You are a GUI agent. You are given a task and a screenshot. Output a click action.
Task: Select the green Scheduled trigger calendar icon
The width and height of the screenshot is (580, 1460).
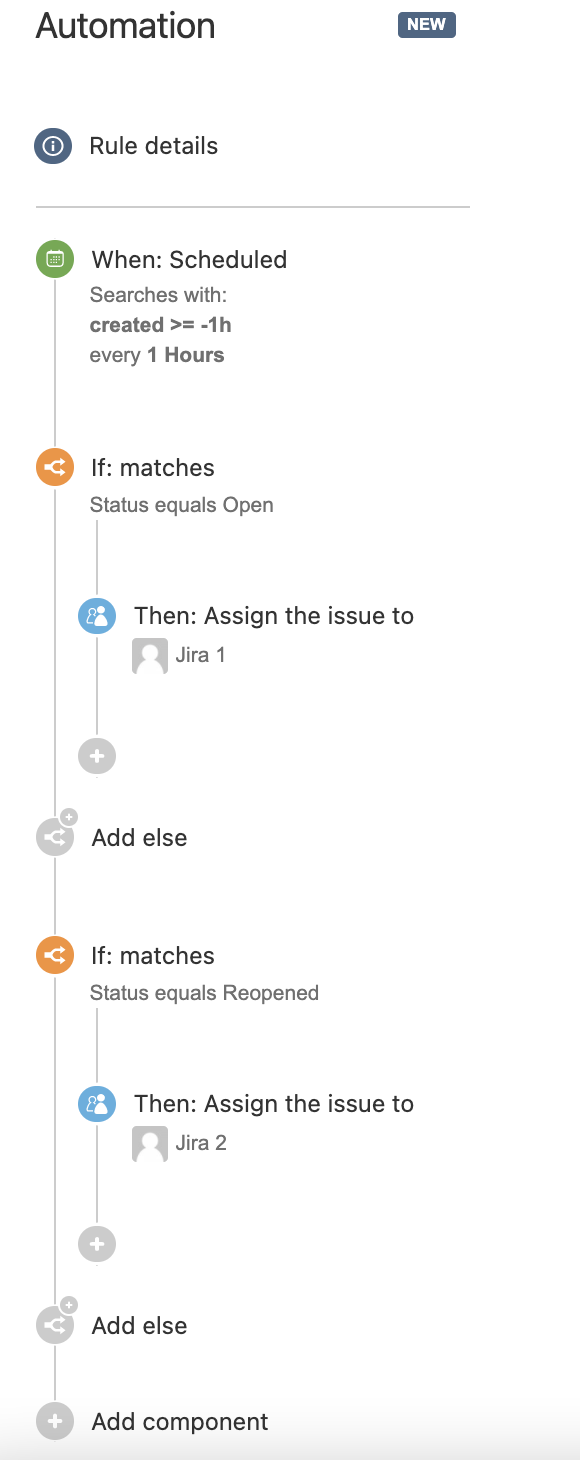click(x=55, y=259)
